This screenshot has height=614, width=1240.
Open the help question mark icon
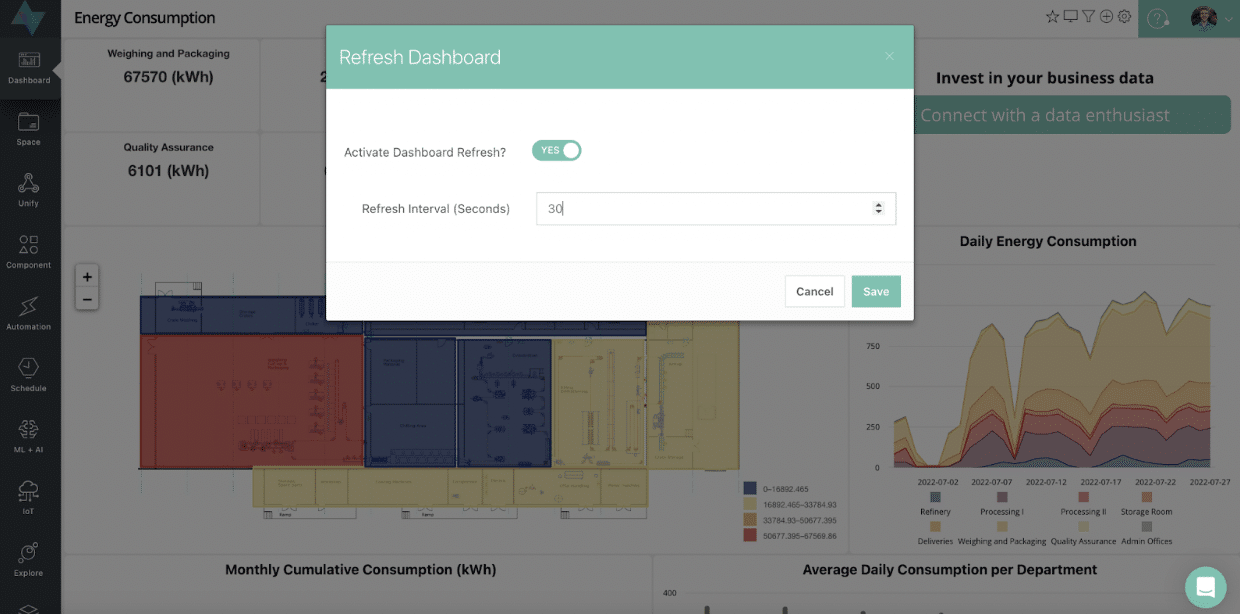[x=1158, y=18]
